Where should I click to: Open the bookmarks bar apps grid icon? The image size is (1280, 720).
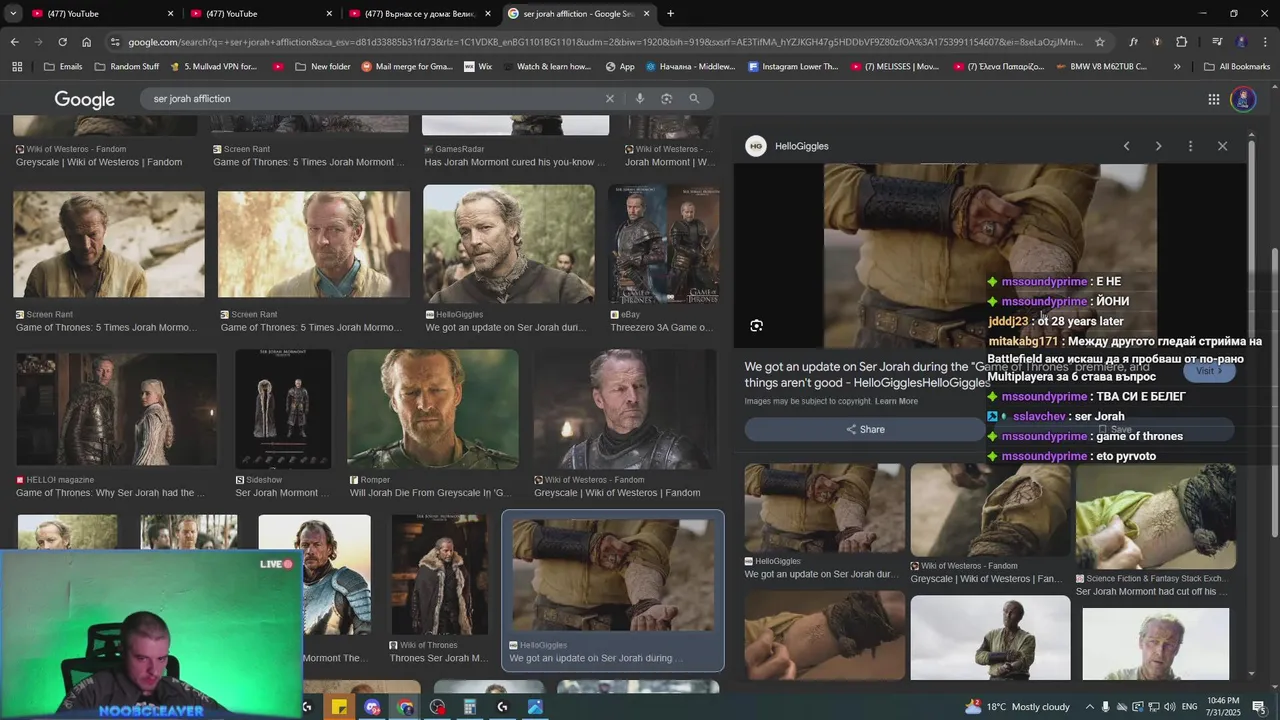click(x=17, y=67)
